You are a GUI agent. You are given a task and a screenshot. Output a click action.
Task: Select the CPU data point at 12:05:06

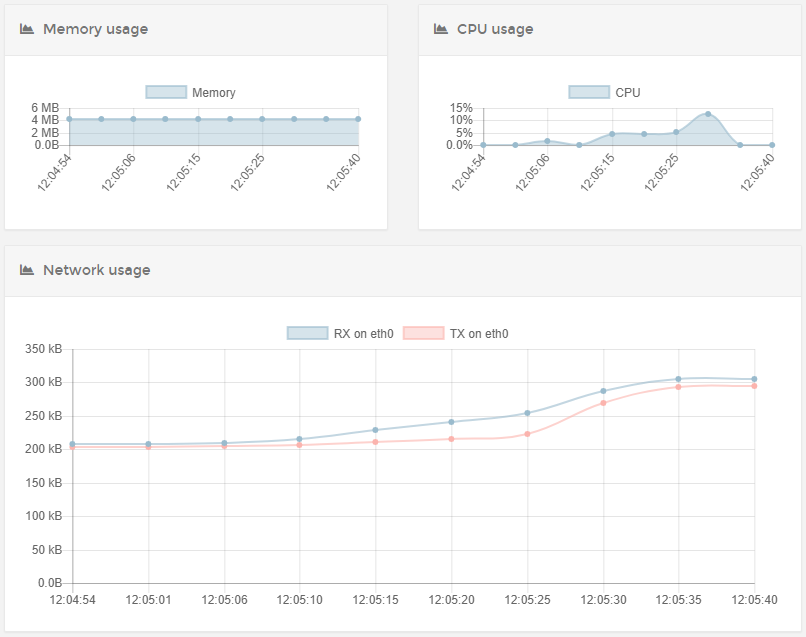pyautogui.click(x=547, y=141)
